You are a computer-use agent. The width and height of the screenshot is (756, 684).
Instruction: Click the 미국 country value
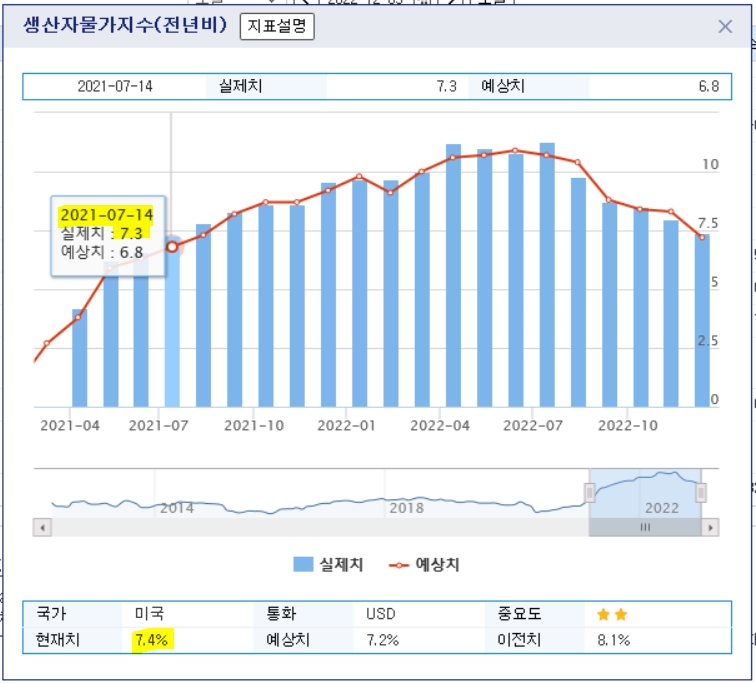149,614
